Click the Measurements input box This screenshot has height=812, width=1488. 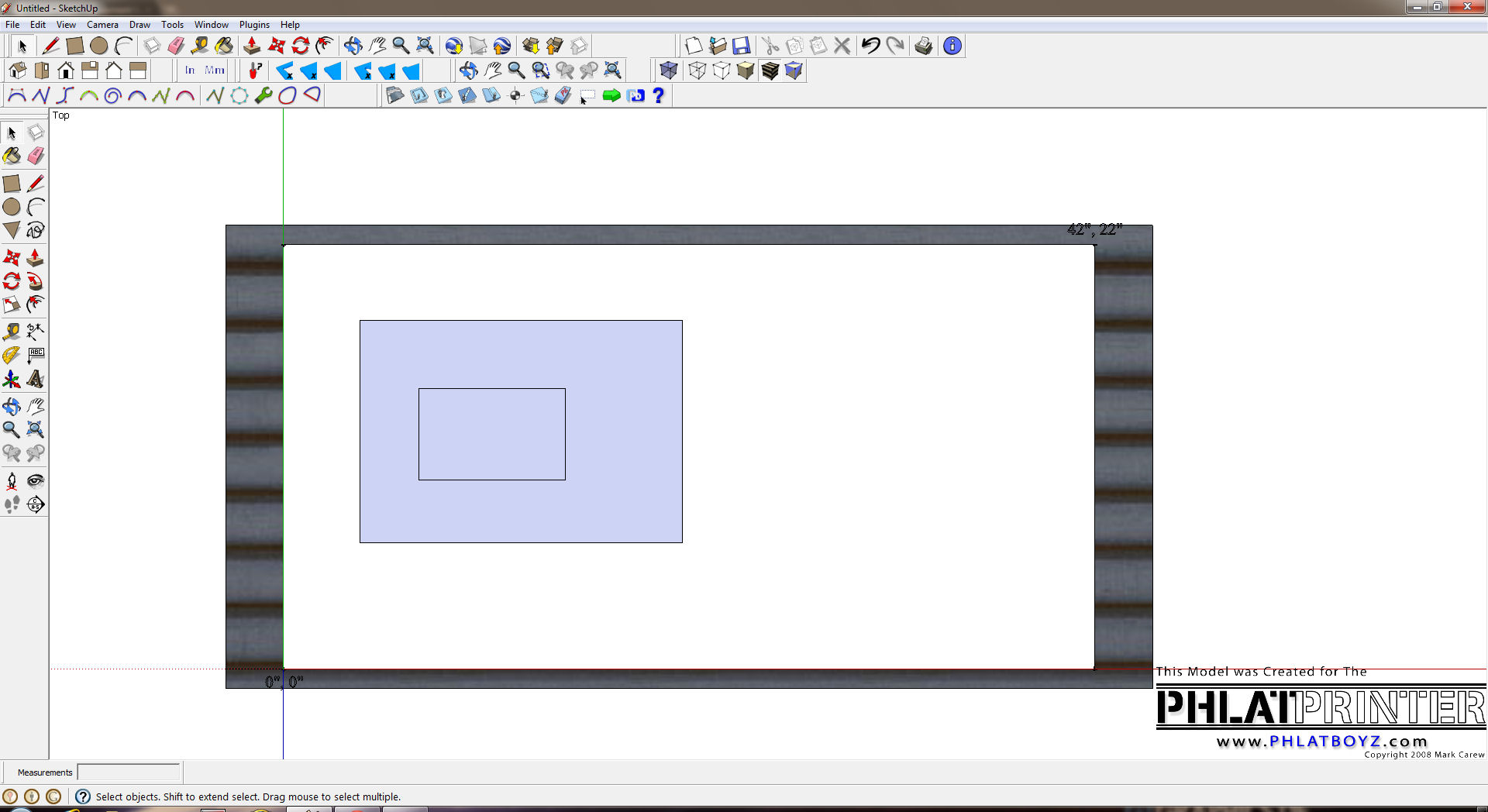[x=129, y=772]
